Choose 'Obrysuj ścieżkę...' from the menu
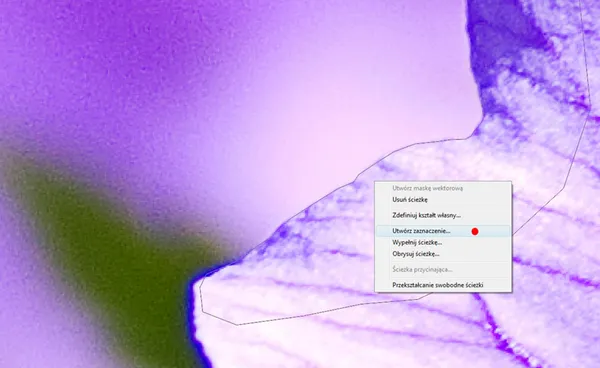The width and height of the screenshot is (600, 368). (443, 254)
